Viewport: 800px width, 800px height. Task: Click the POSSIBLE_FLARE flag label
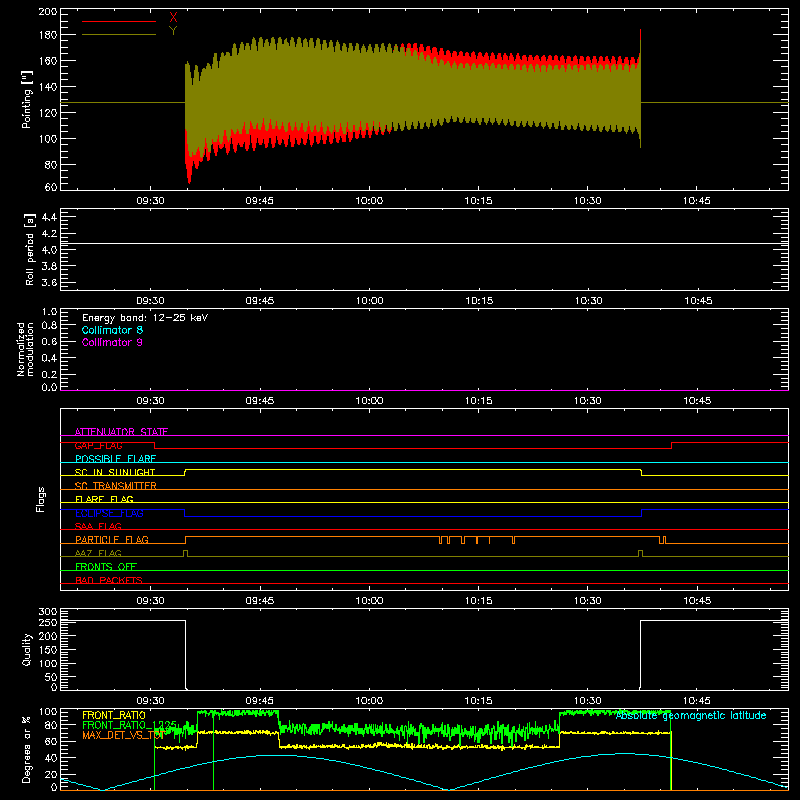[115, 459]
